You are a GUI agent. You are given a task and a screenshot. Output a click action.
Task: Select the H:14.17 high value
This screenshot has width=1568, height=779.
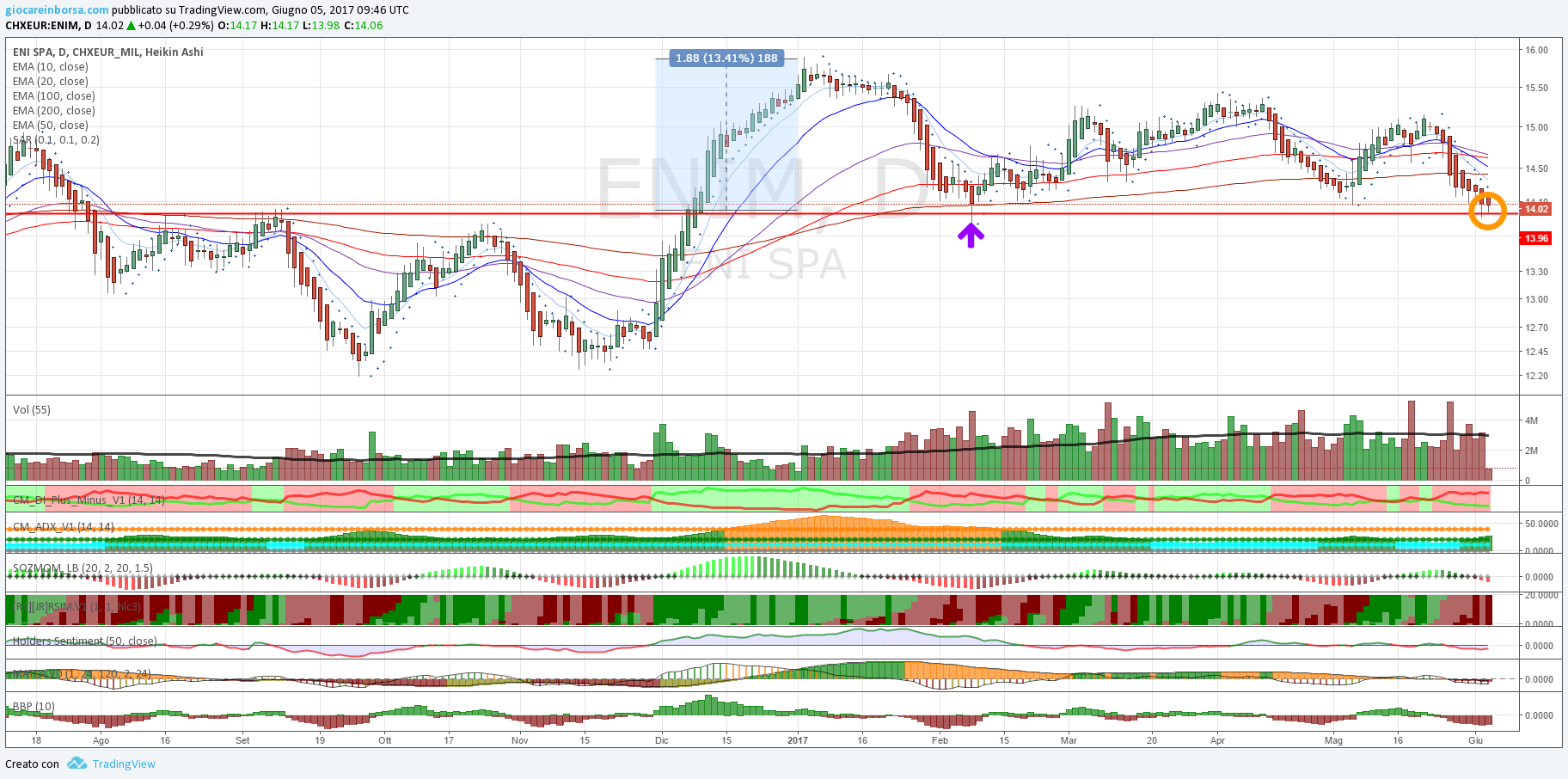click(x=279, y=25)
